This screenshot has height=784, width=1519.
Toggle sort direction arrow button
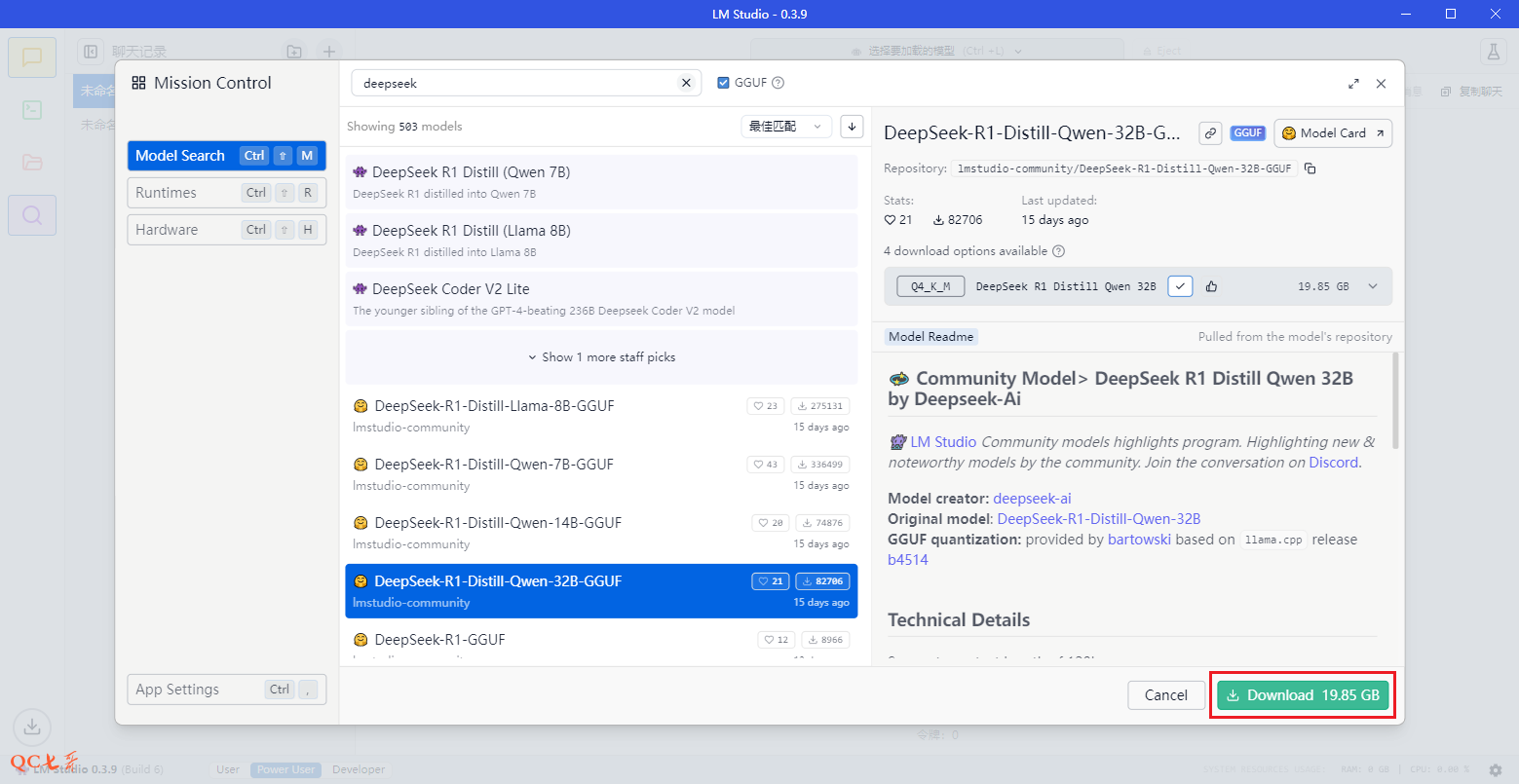pos(852,126)
